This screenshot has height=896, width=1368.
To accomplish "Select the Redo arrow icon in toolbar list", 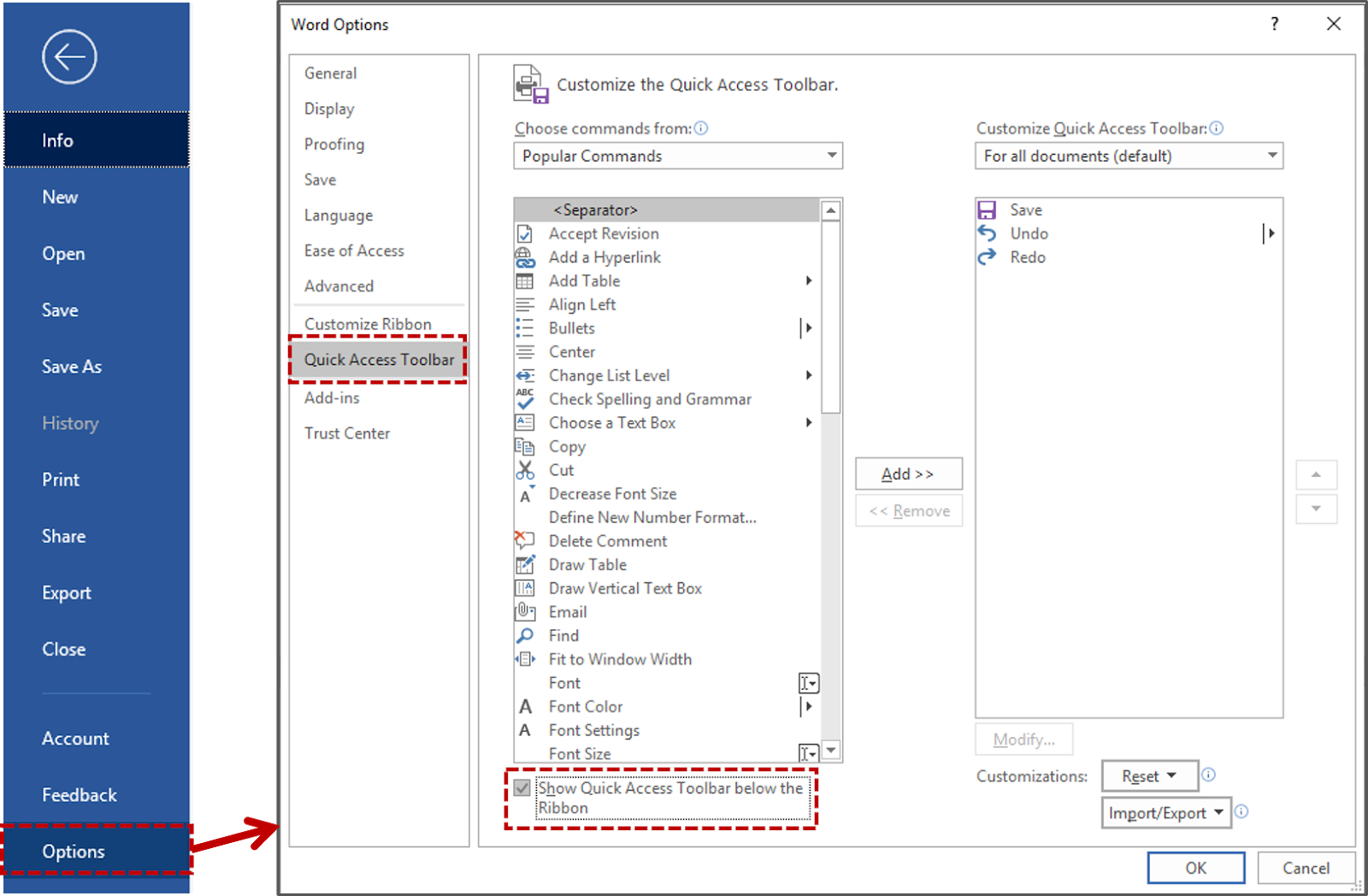I will pyautogui.click(x=987, y=257).
